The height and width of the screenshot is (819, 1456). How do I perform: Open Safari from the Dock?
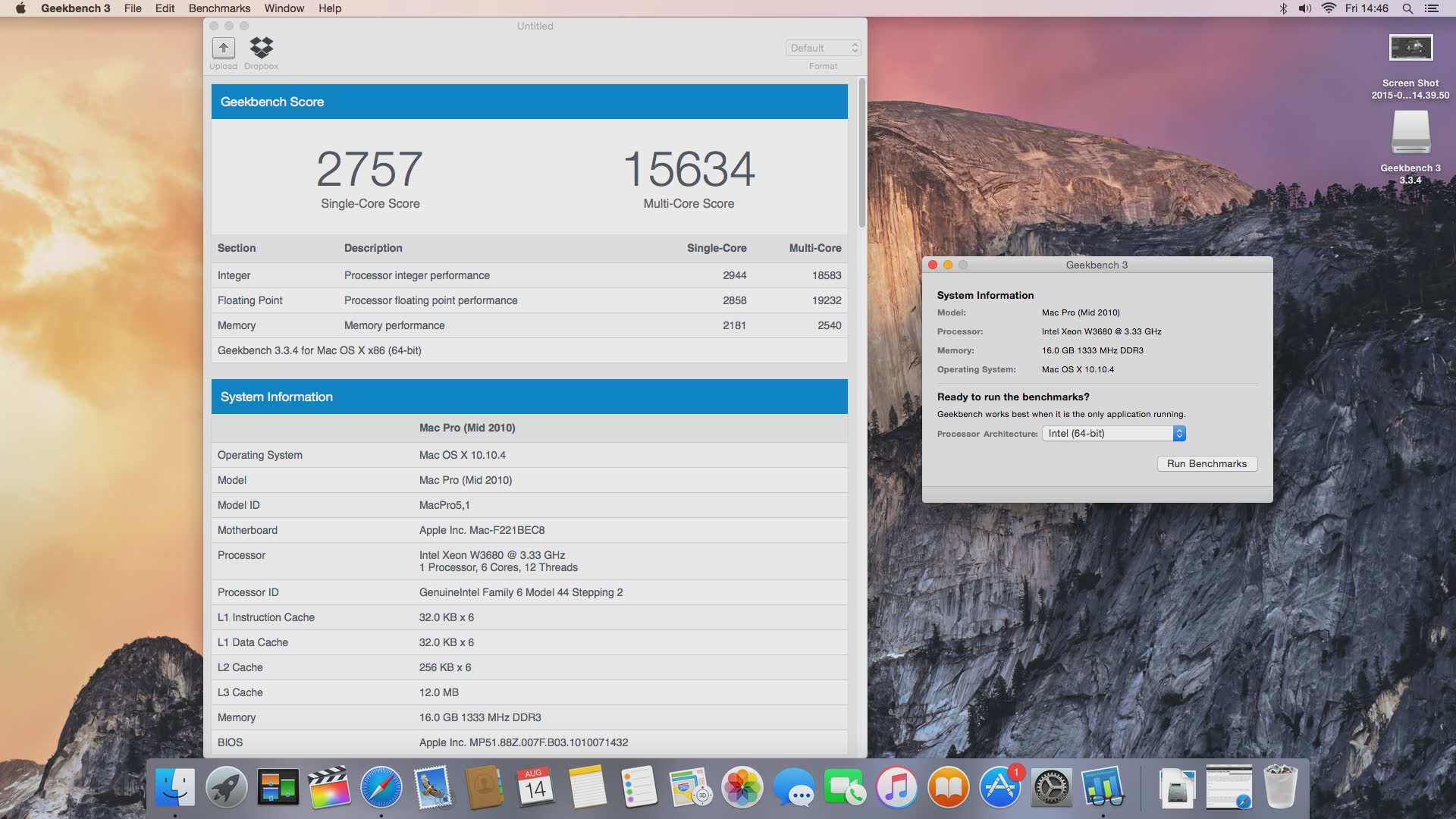click(381, 787)
